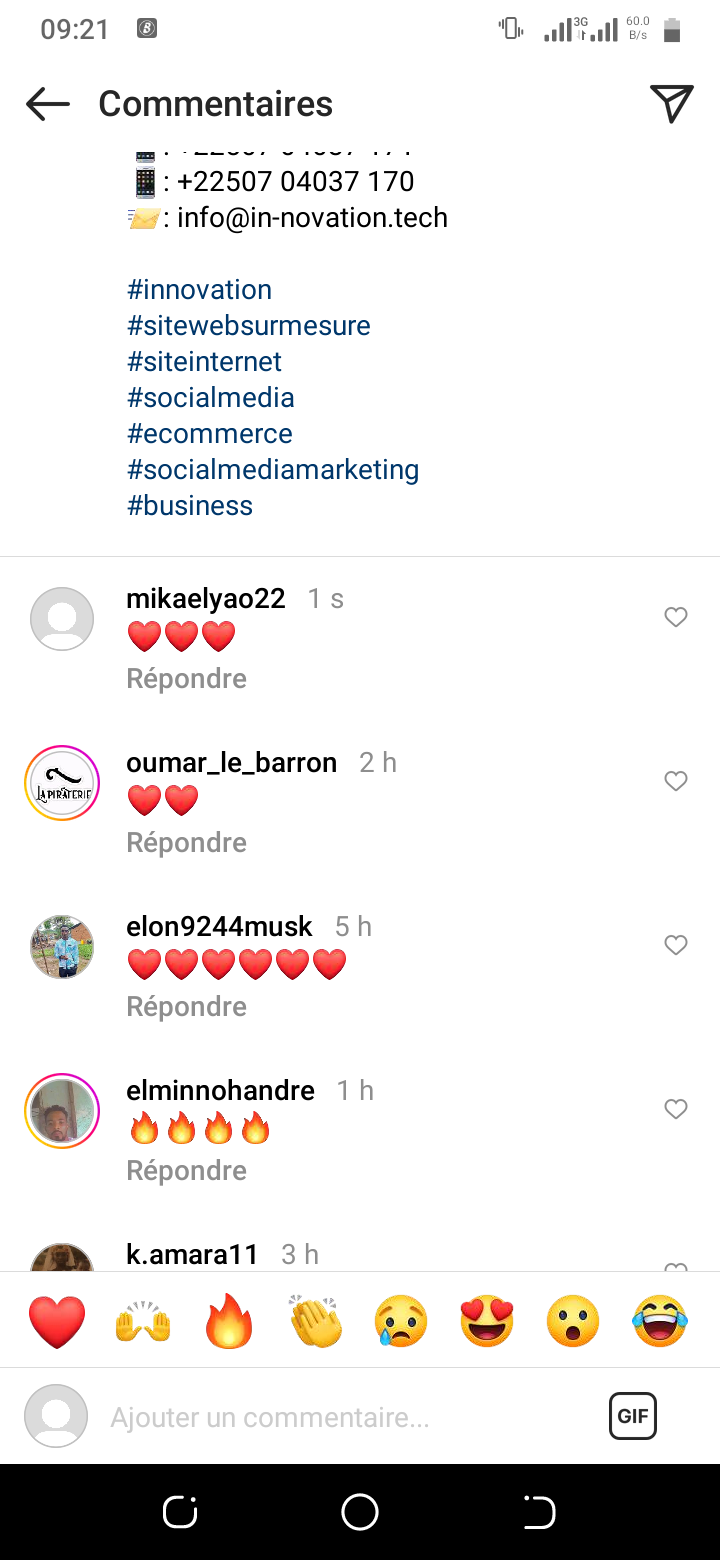Tap the red heart quick emoji

point(58,1321)
